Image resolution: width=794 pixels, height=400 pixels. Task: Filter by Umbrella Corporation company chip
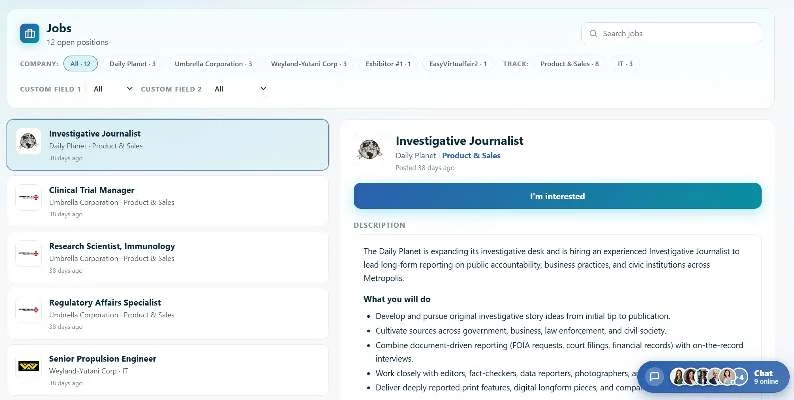[213, 64]
